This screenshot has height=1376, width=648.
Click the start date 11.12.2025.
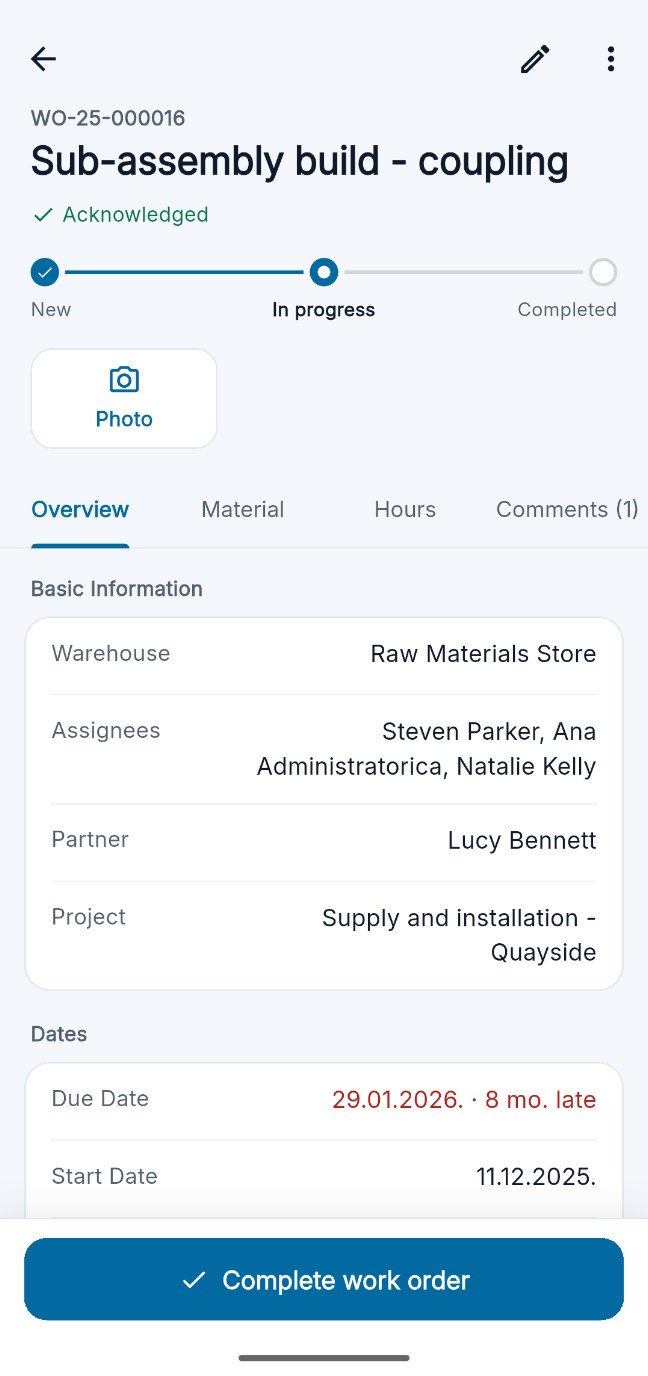[536, 1177]
